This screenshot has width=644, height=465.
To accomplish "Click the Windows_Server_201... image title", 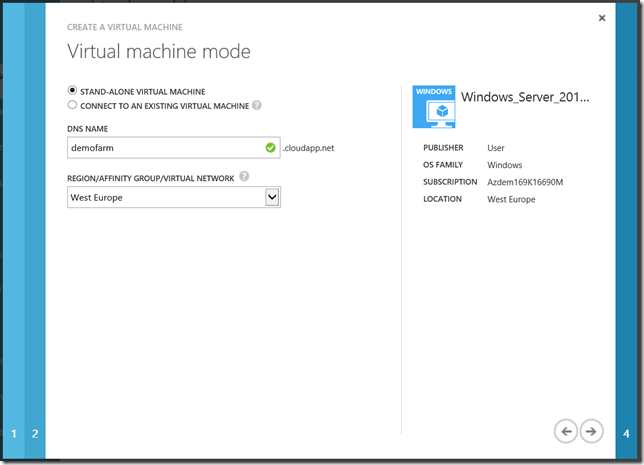I will [x=525, y=97].
